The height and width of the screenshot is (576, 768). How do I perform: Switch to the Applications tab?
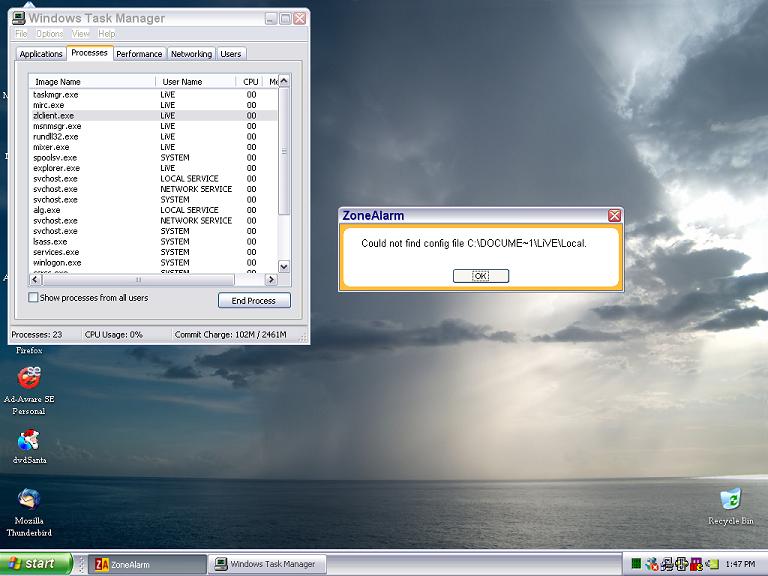[x=41, y=54]
